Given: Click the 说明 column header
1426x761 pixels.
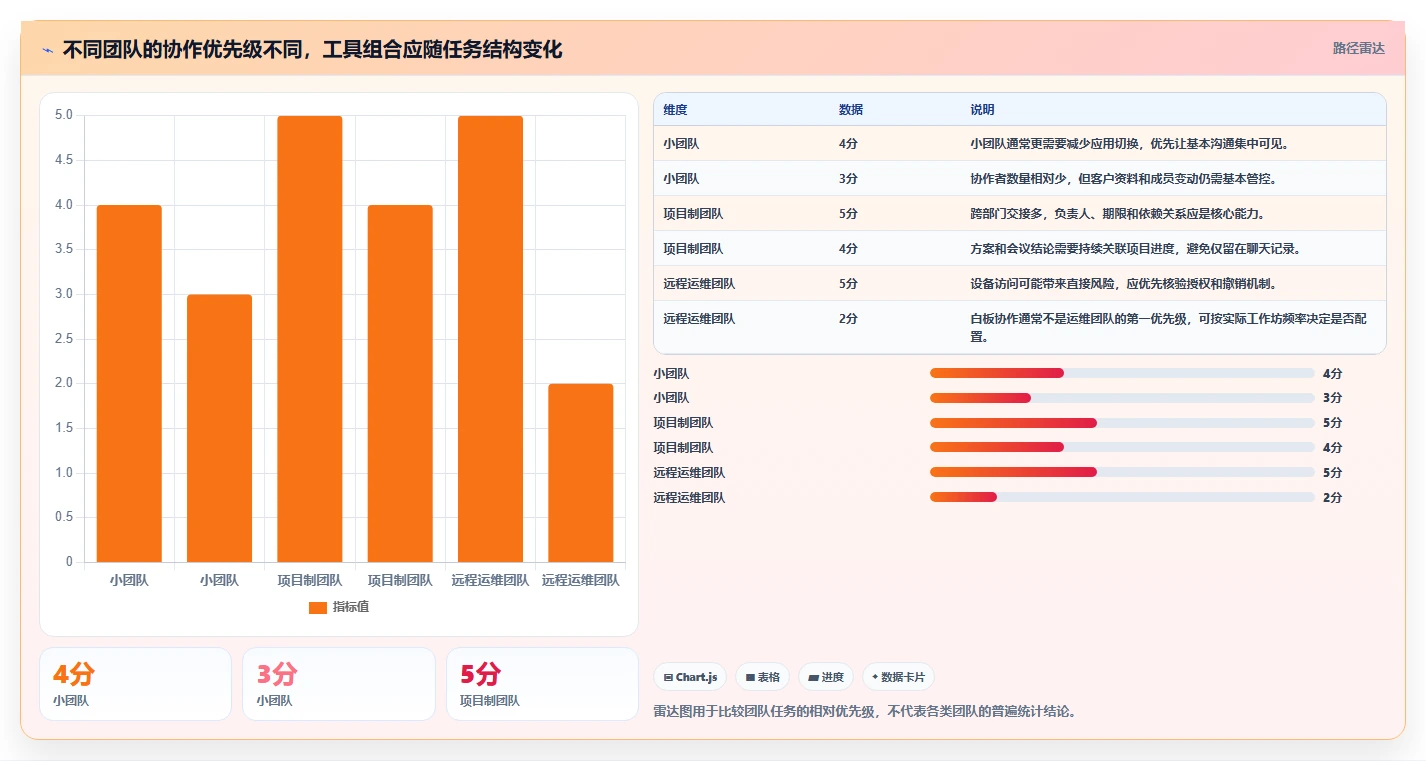Looking at the screenshot, I should point(982,110).
